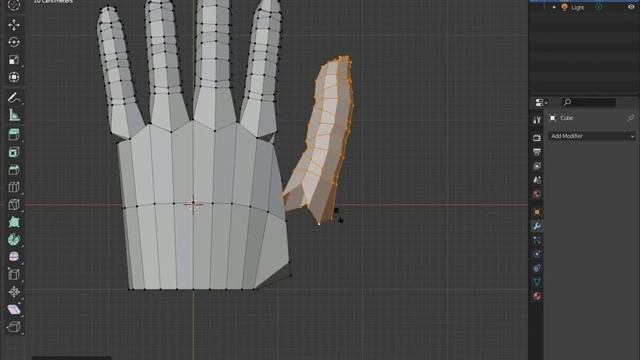640x360 pixels.
Task: Click the Light data icon in outliner
Action: tap(598, 7)
